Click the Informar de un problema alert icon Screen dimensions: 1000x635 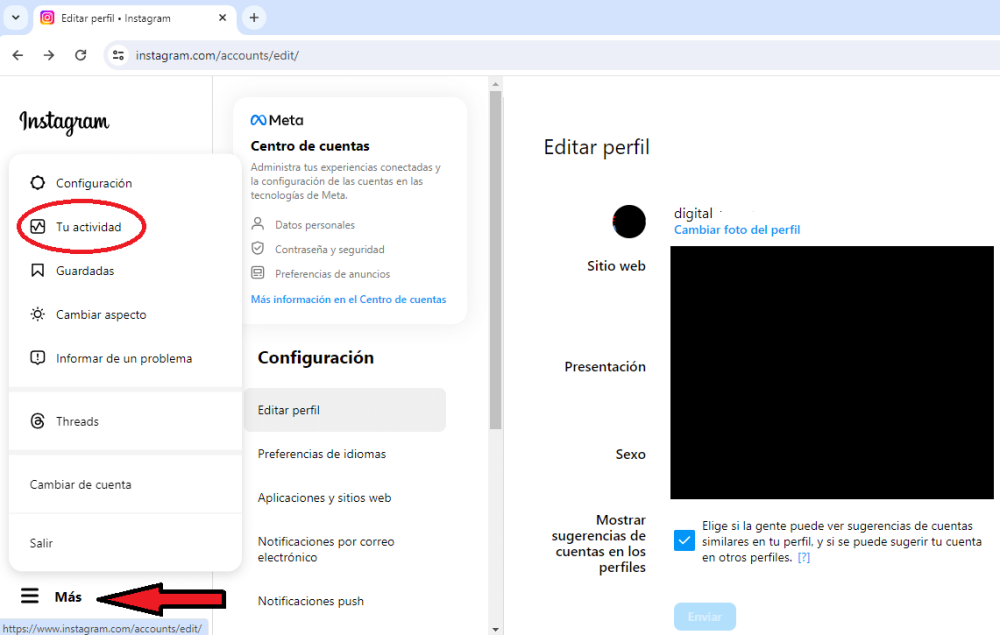point(38,358)
